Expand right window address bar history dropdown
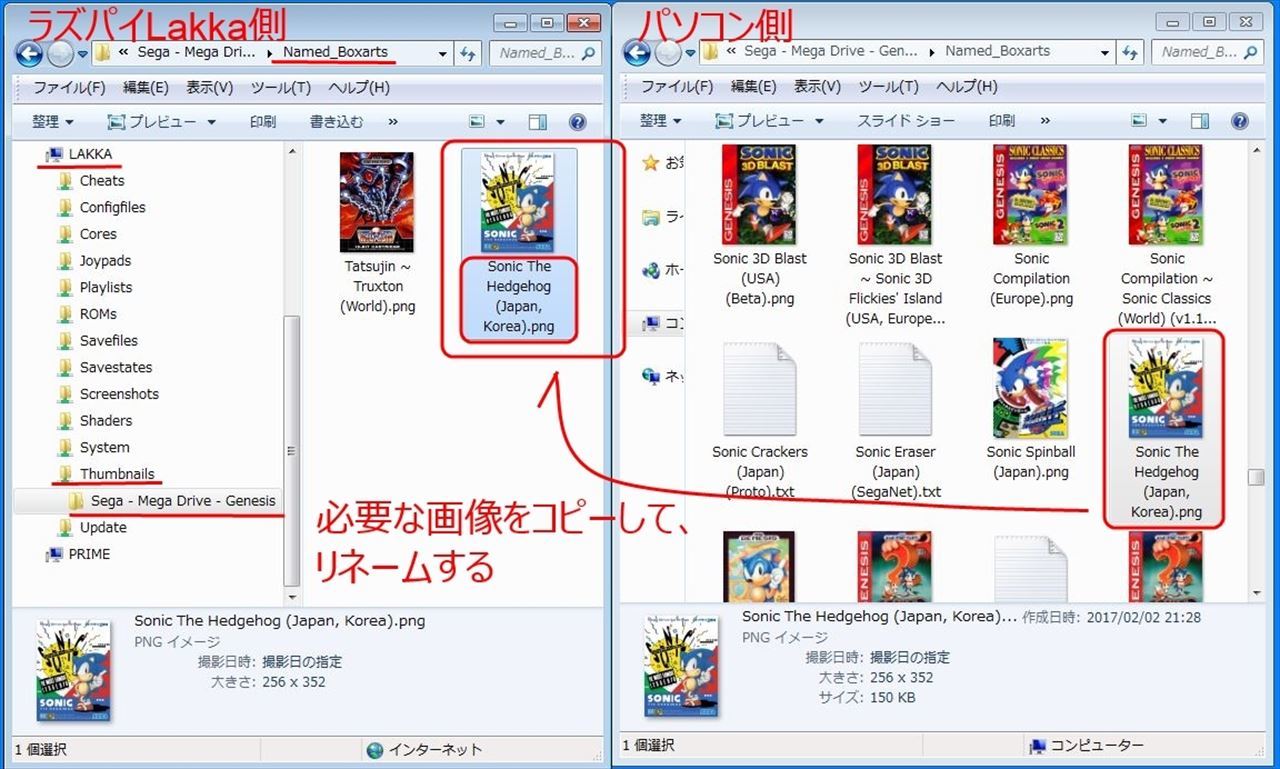Image resolution: width=1280 pixels, height=769 pixels. (x=1104, y=52)
